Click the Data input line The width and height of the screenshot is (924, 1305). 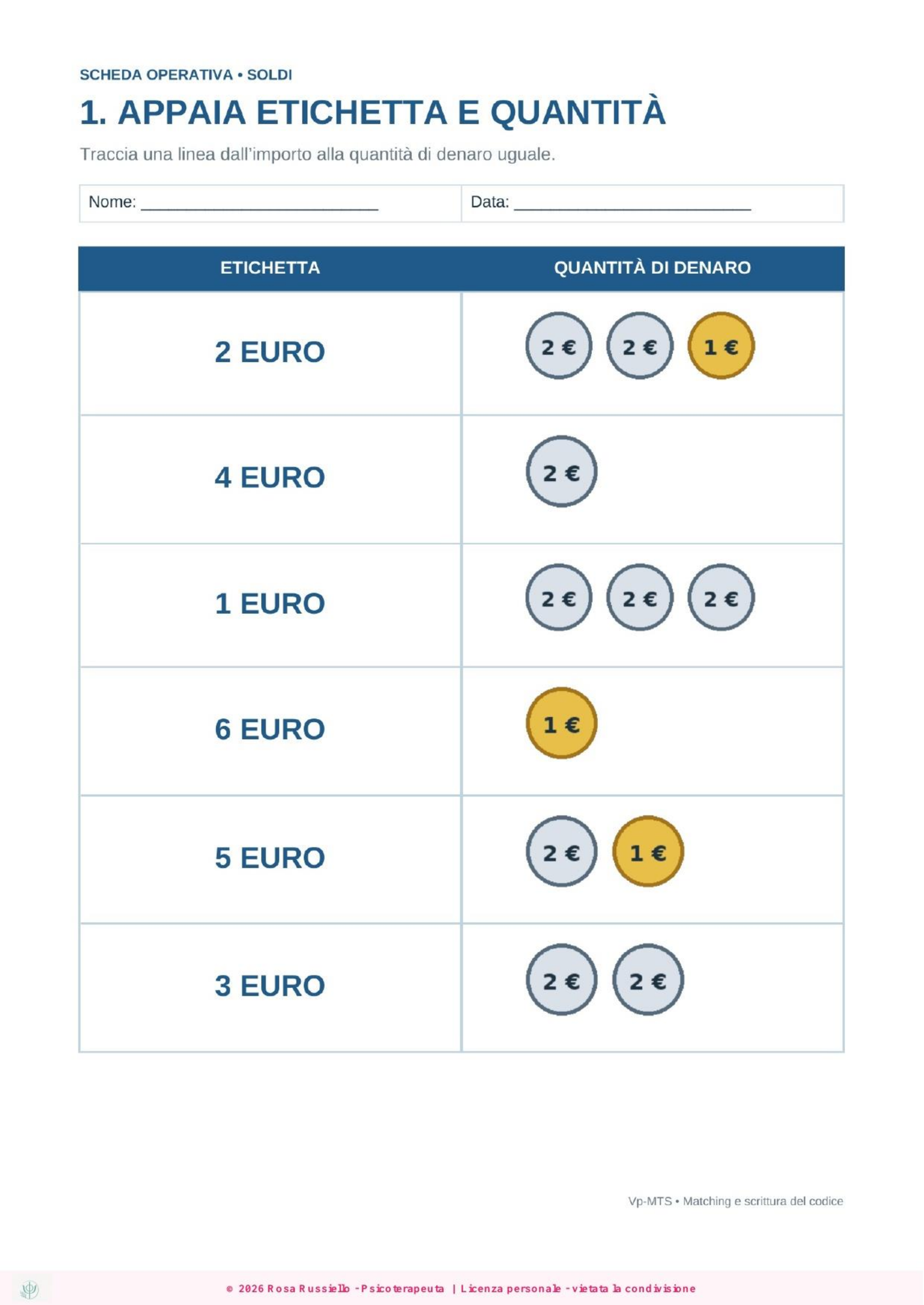[632, 203]
